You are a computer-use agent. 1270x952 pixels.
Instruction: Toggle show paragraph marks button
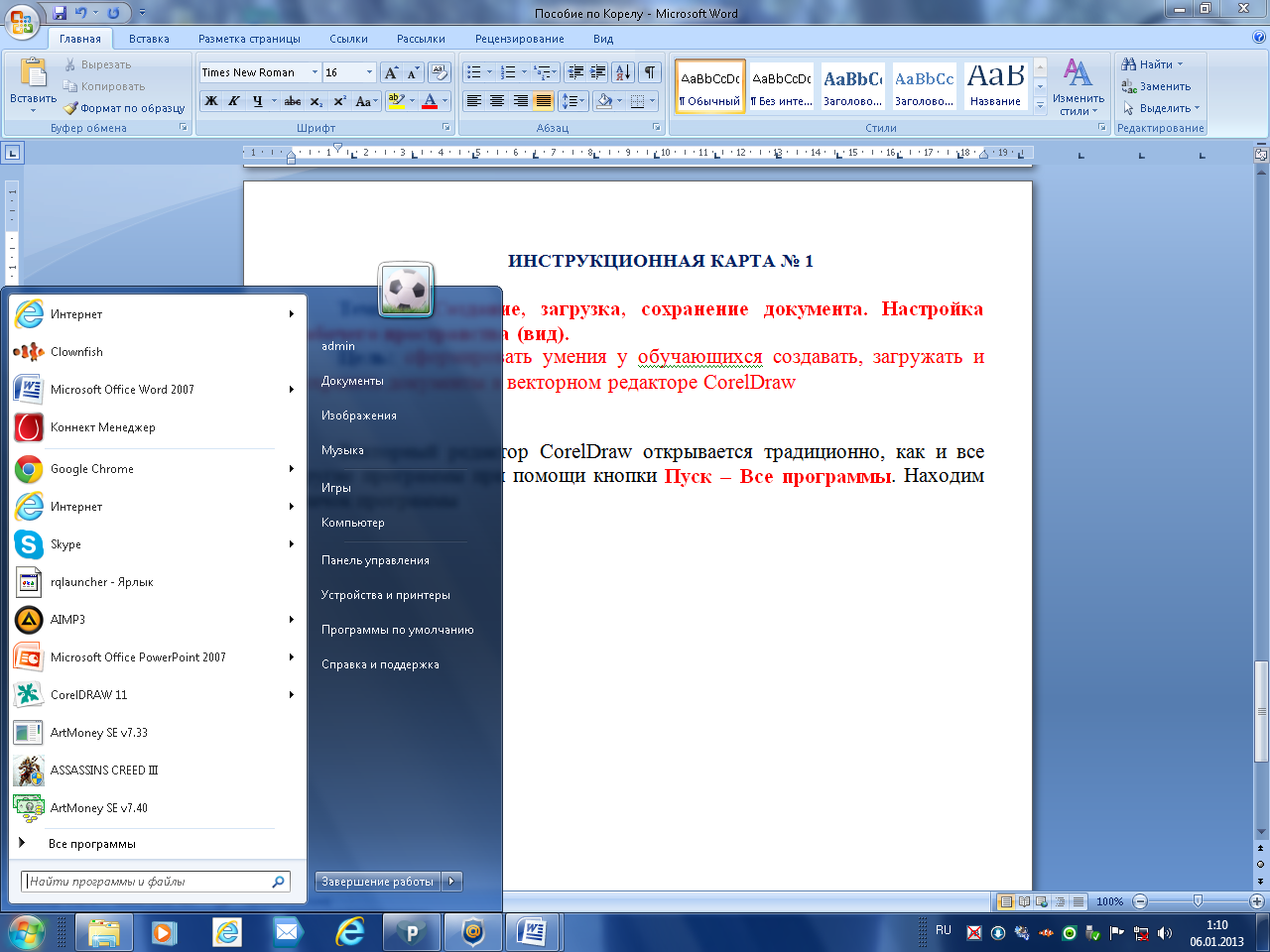[x=649, y=72]
